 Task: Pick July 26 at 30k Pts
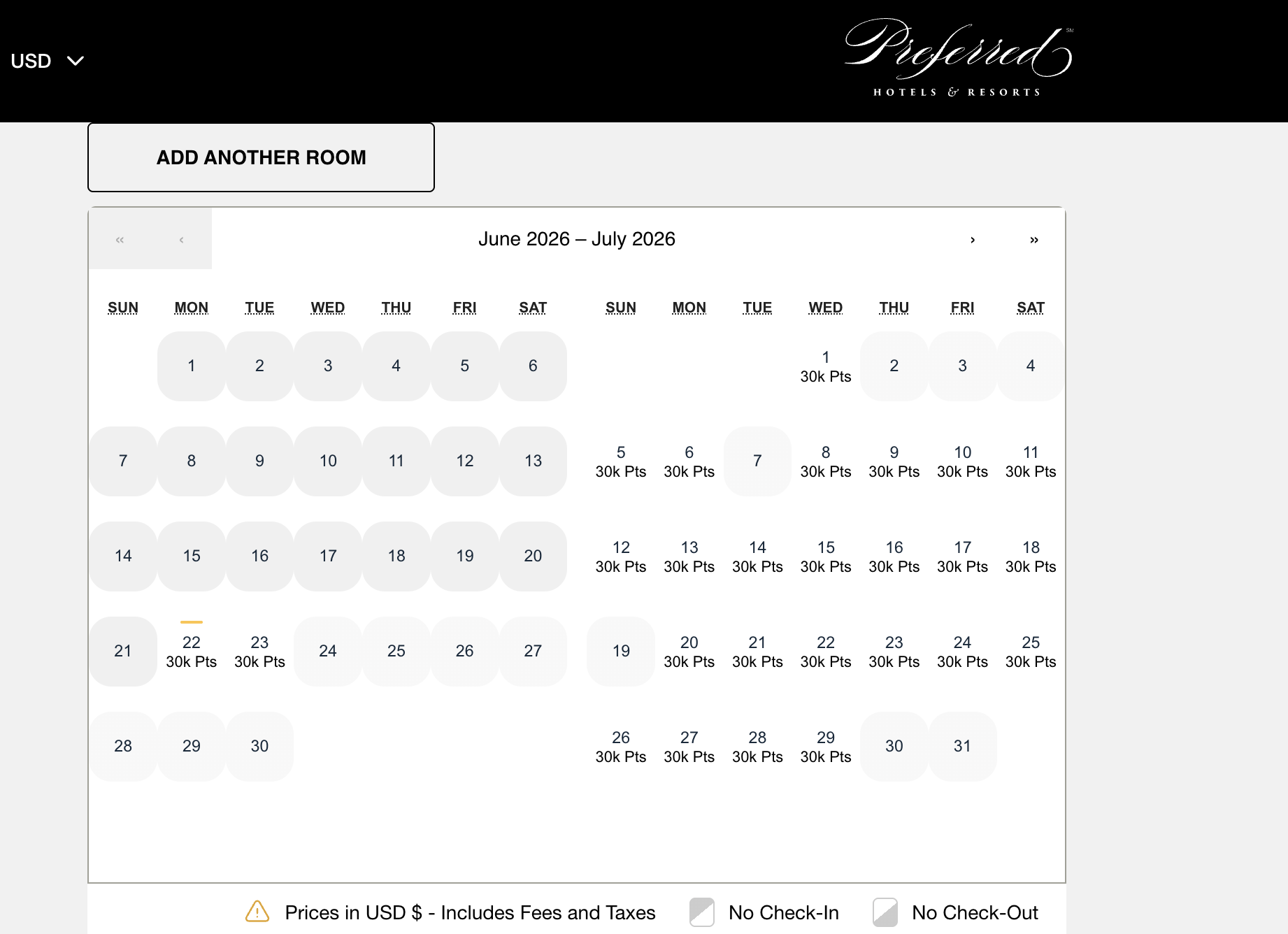tap(621, 747)
